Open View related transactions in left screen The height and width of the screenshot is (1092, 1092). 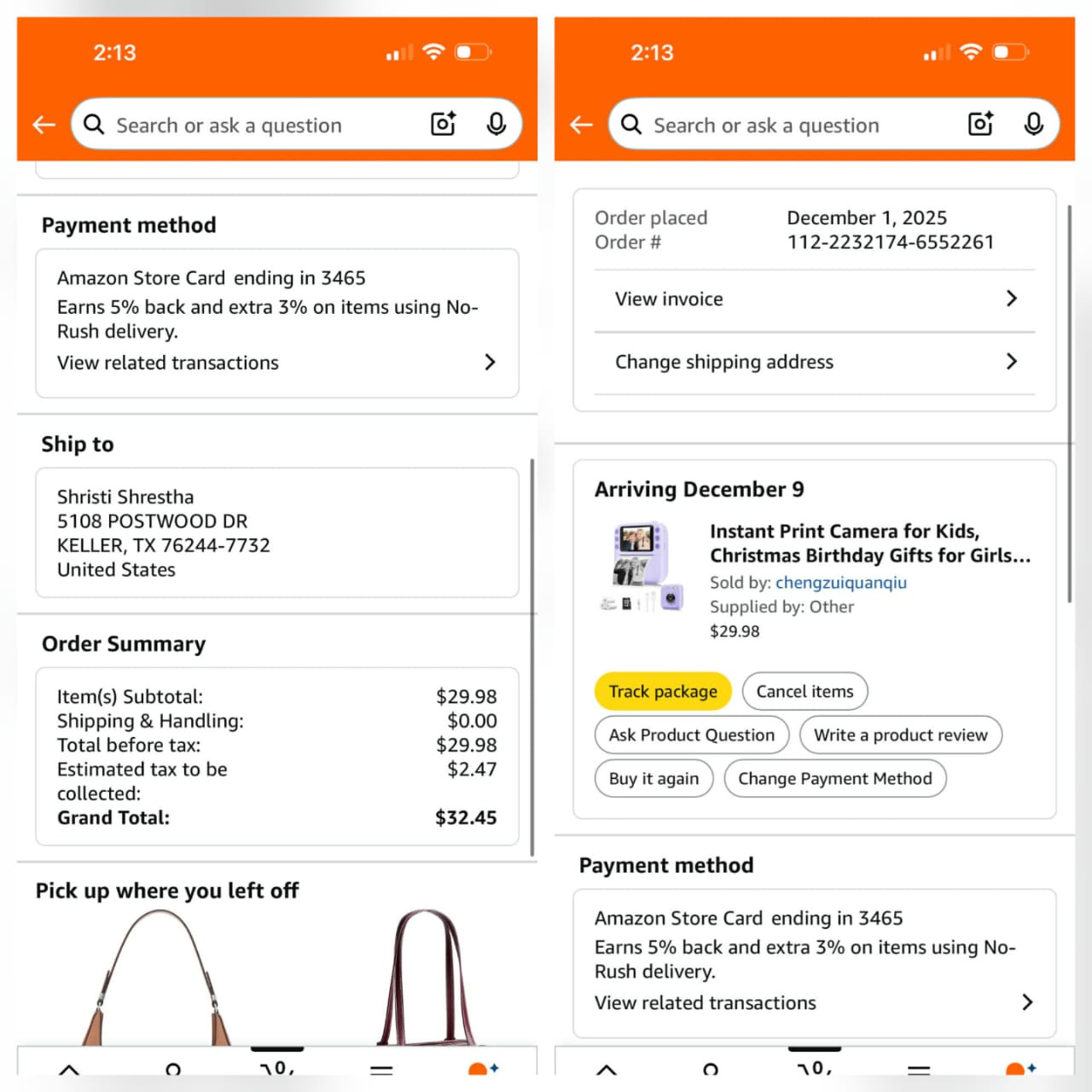coord(276,363)
